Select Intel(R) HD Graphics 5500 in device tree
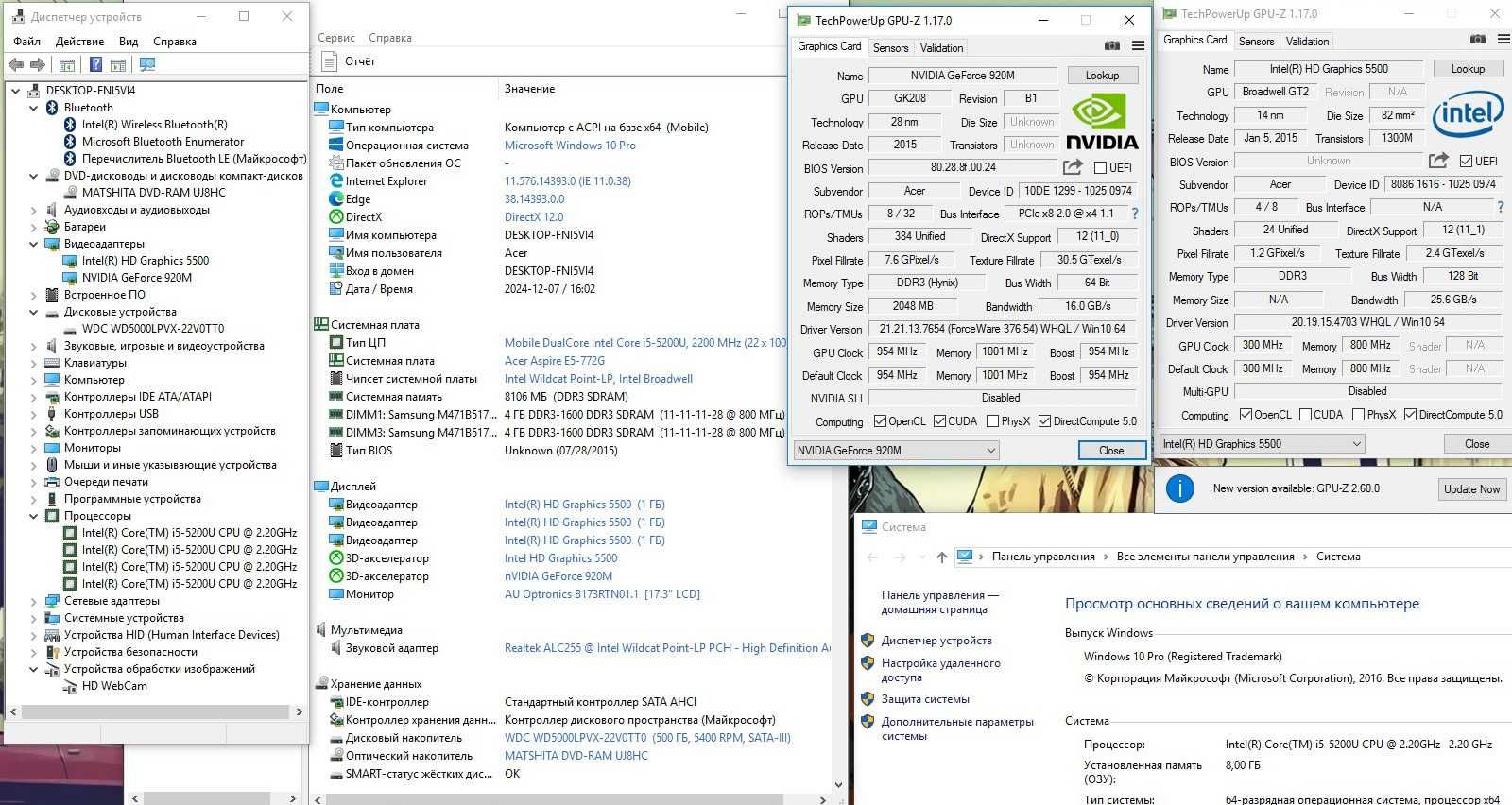 pos(146,261)
